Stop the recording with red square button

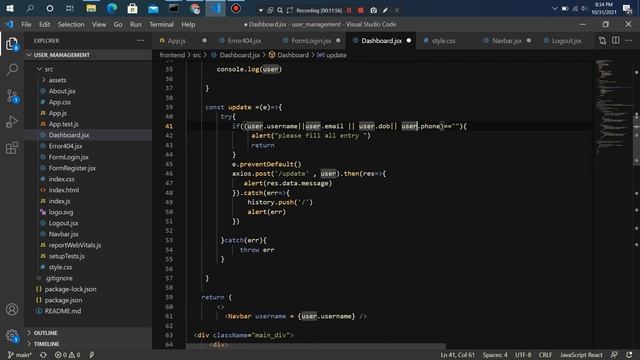(361, 10)
